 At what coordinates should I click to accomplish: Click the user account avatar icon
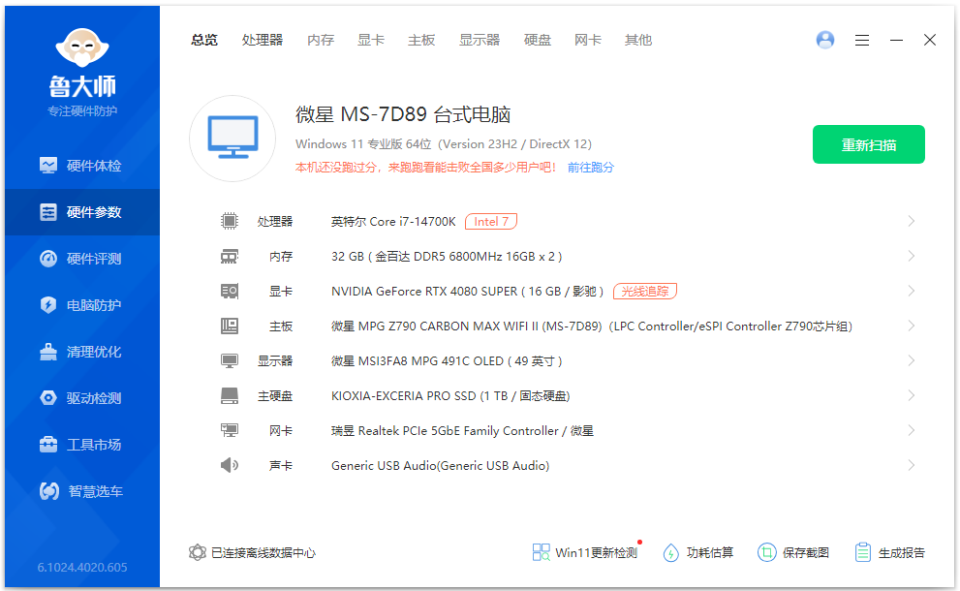pos(825,40)
